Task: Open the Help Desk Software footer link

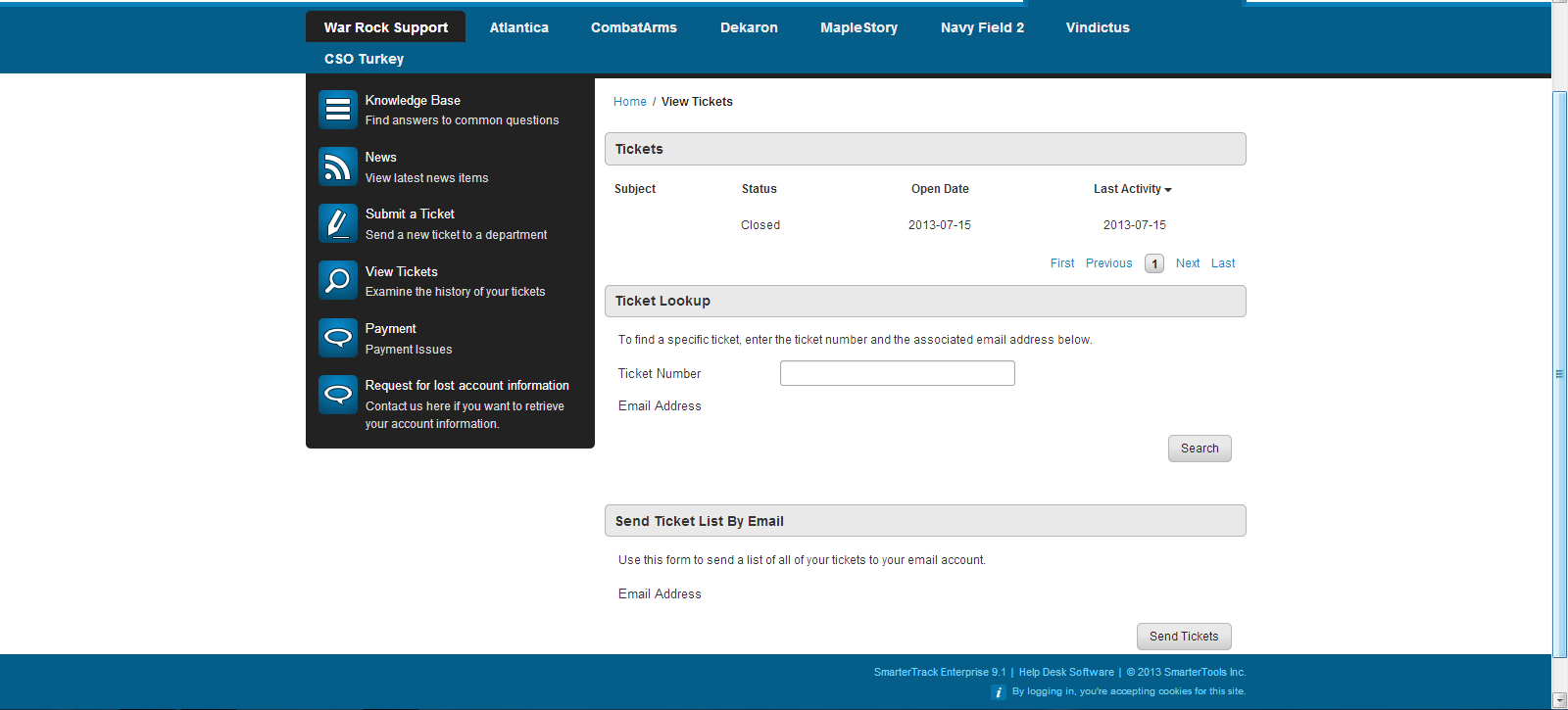Action: click(x=1066, y=673)
